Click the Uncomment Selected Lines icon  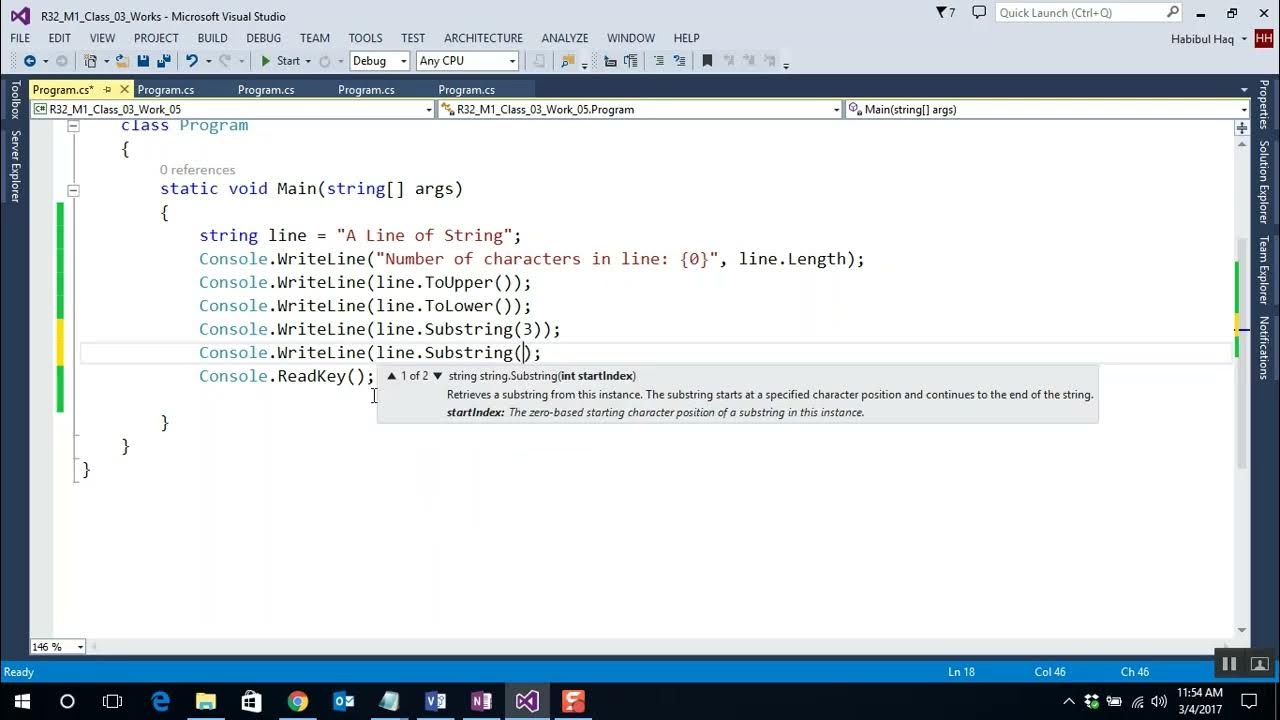click(x=679, y=61)
